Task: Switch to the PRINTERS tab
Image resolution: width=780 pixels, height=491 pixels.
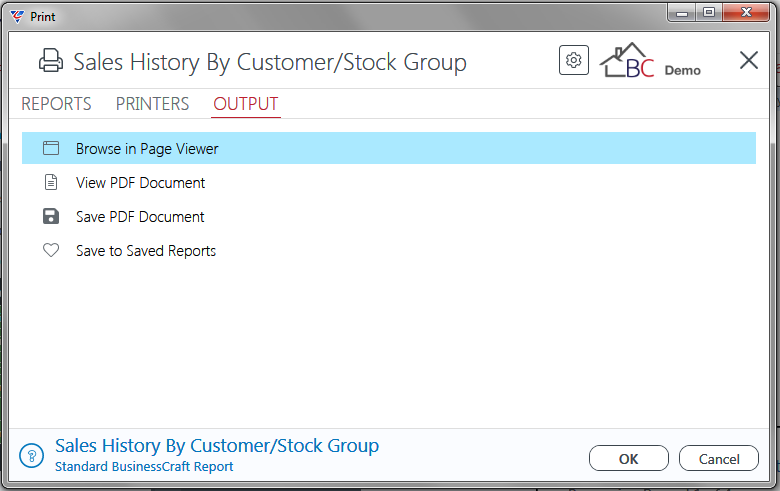Action: pyautogui.click(x=152, y=103)
